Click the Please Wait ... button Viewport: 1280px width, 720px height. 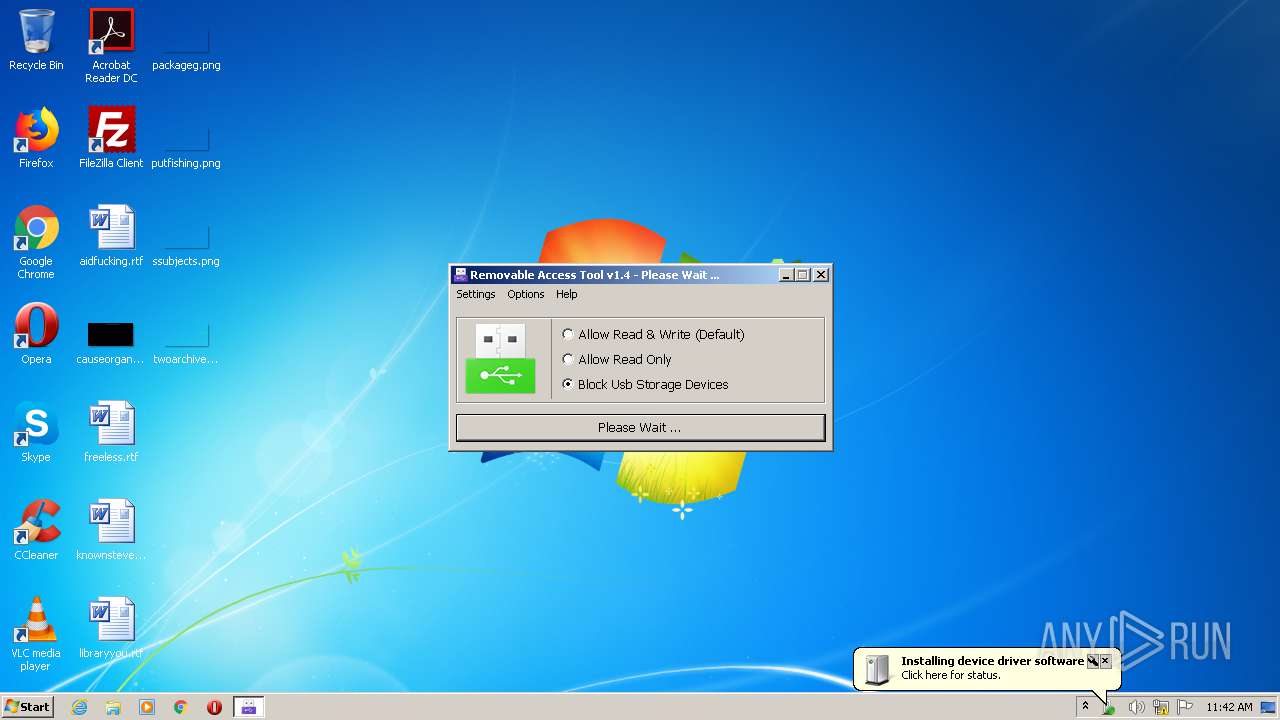(640, 427)
